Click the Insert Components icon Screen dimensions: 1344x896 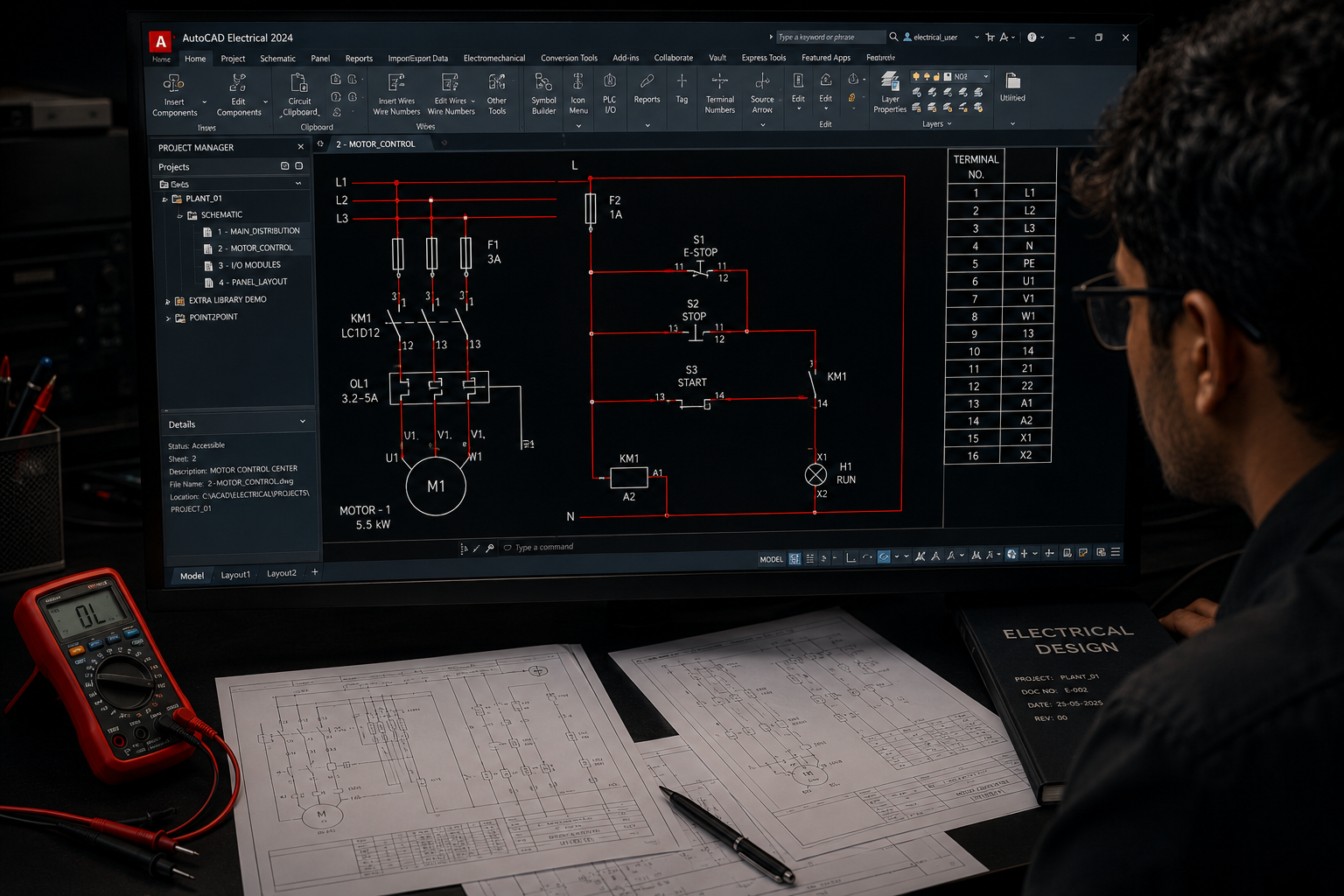173,83
